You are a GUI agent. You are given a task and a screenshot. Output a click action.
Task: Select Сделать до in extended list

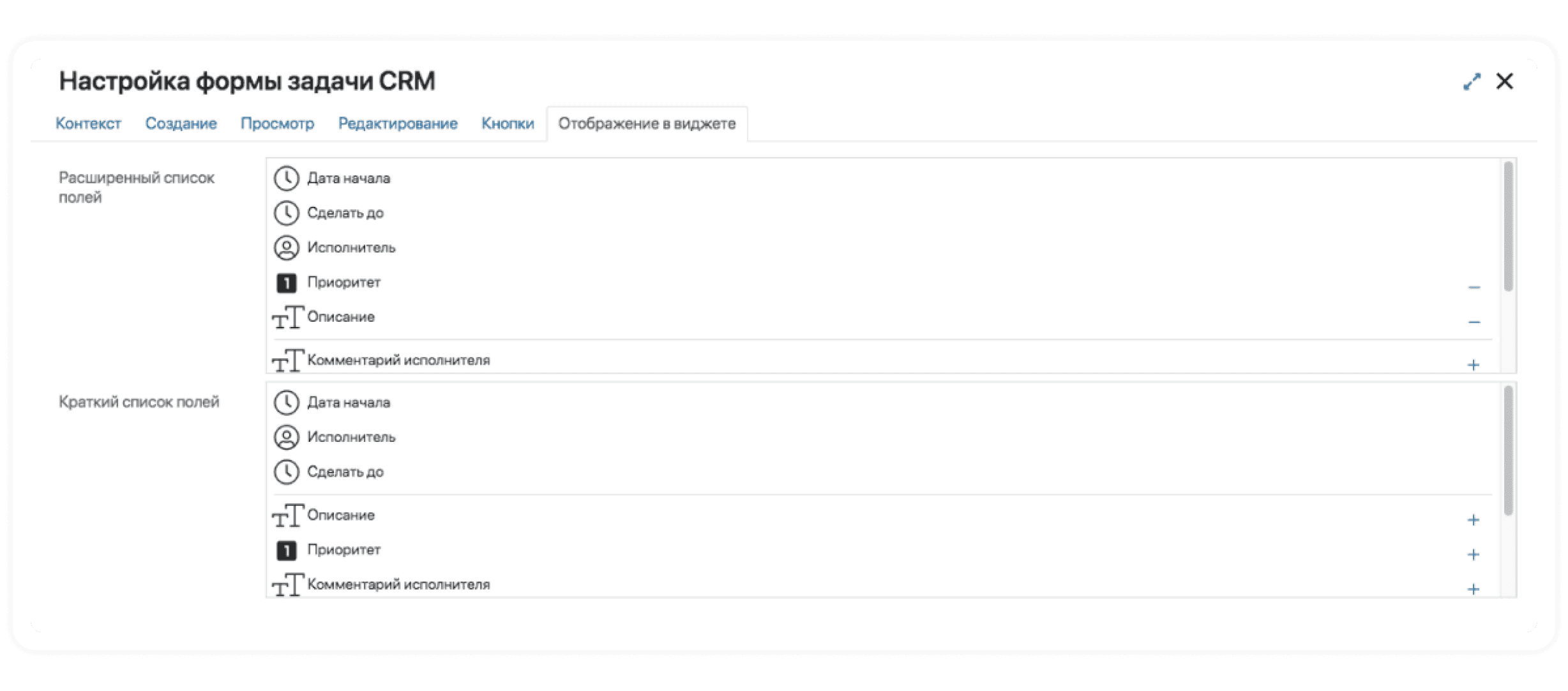(345, 213)
